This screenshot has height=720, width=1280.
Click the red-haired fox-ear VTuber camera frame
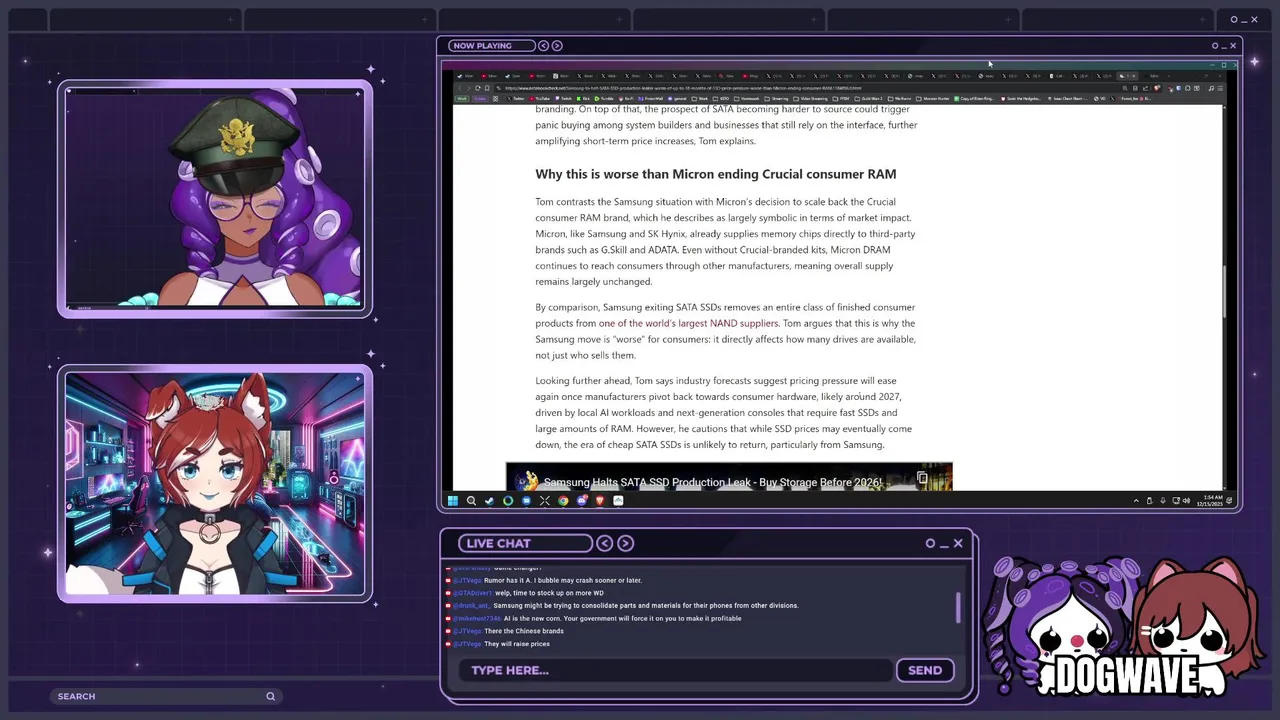tap(215, 484)
